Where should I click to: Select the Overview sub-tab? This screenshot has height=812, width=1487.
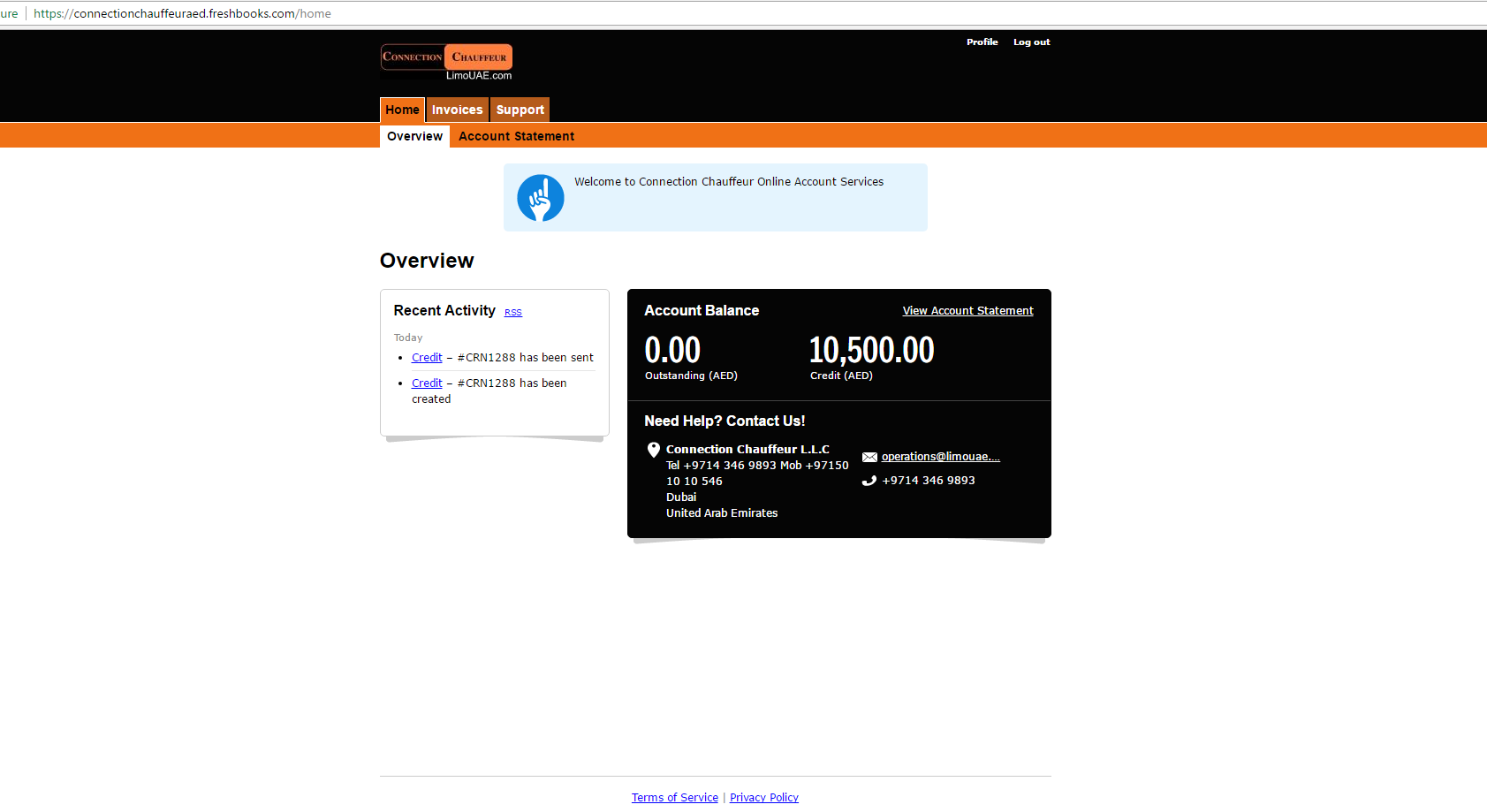tap(415, 136)
